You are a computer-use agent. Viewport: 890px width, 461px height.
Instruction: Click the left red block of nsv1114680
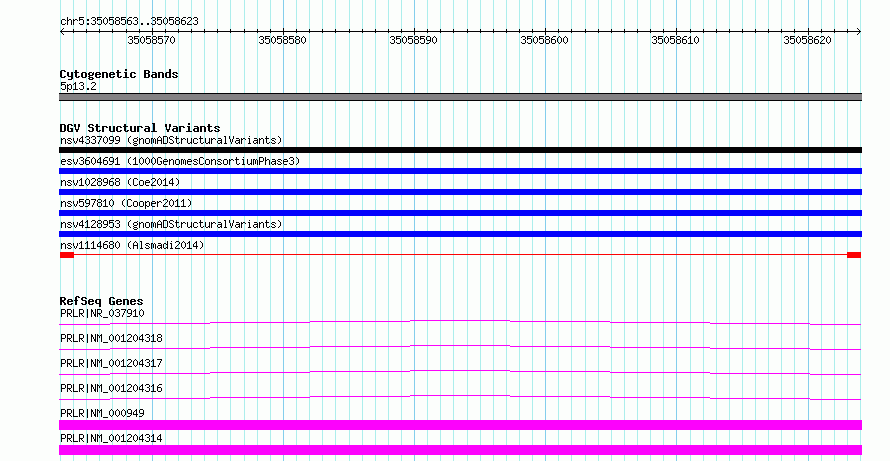point(67,255)
